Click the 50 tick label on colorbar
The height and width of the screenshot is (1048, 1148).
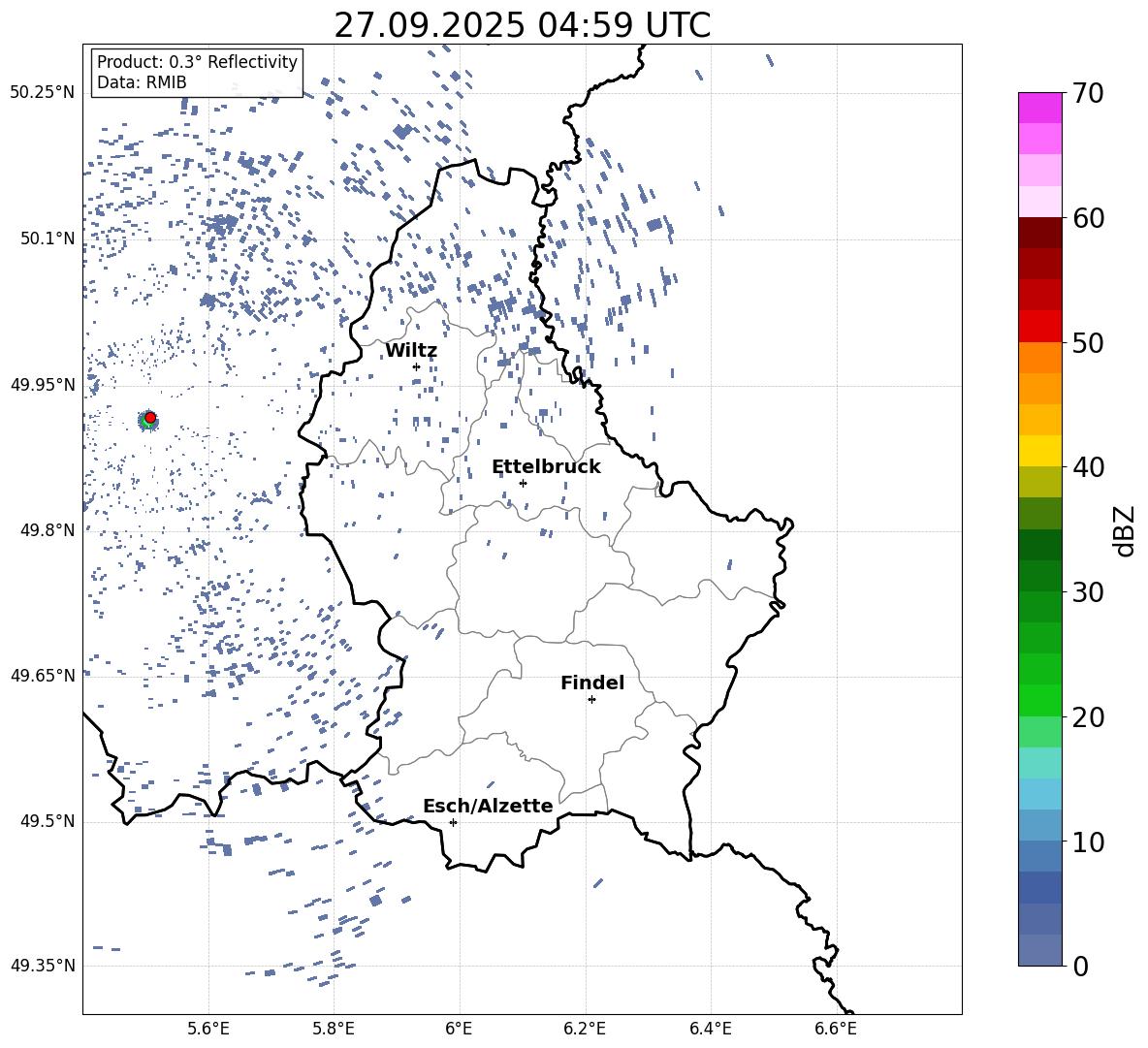click(1088, 342)
